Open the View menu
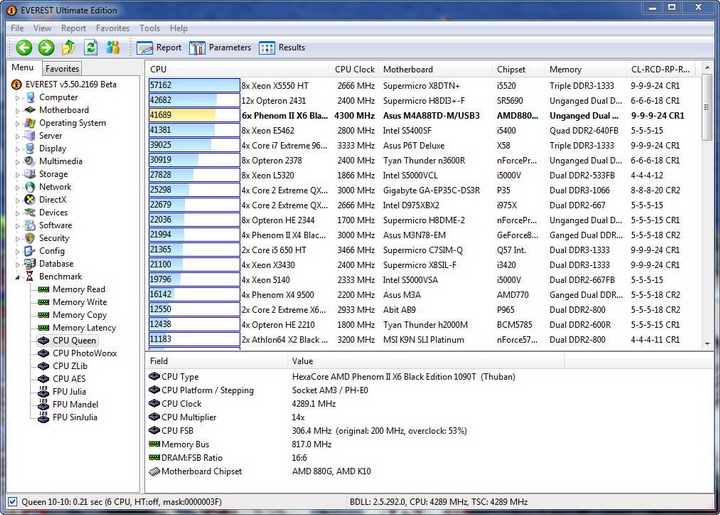 (x=42, y=28)
